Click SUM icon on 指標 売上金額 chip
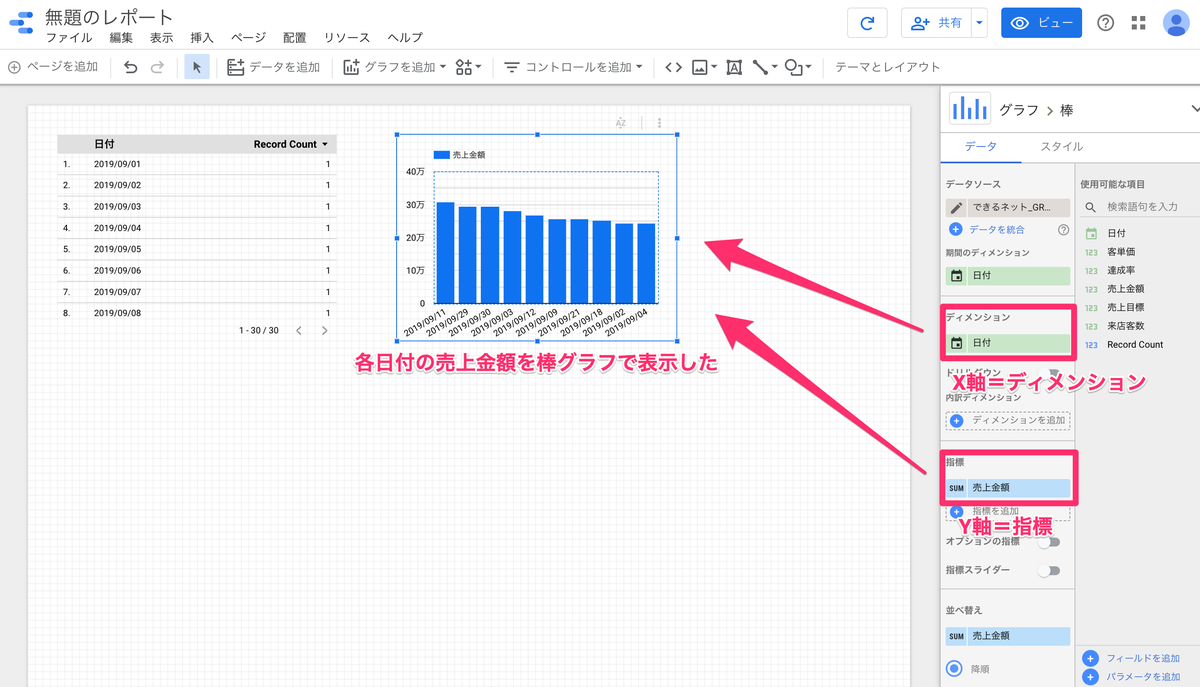 (x=956, y=488)
